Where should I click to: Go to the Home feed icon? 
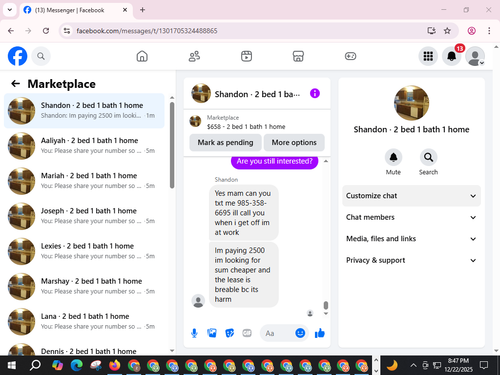tap(142, 56)
